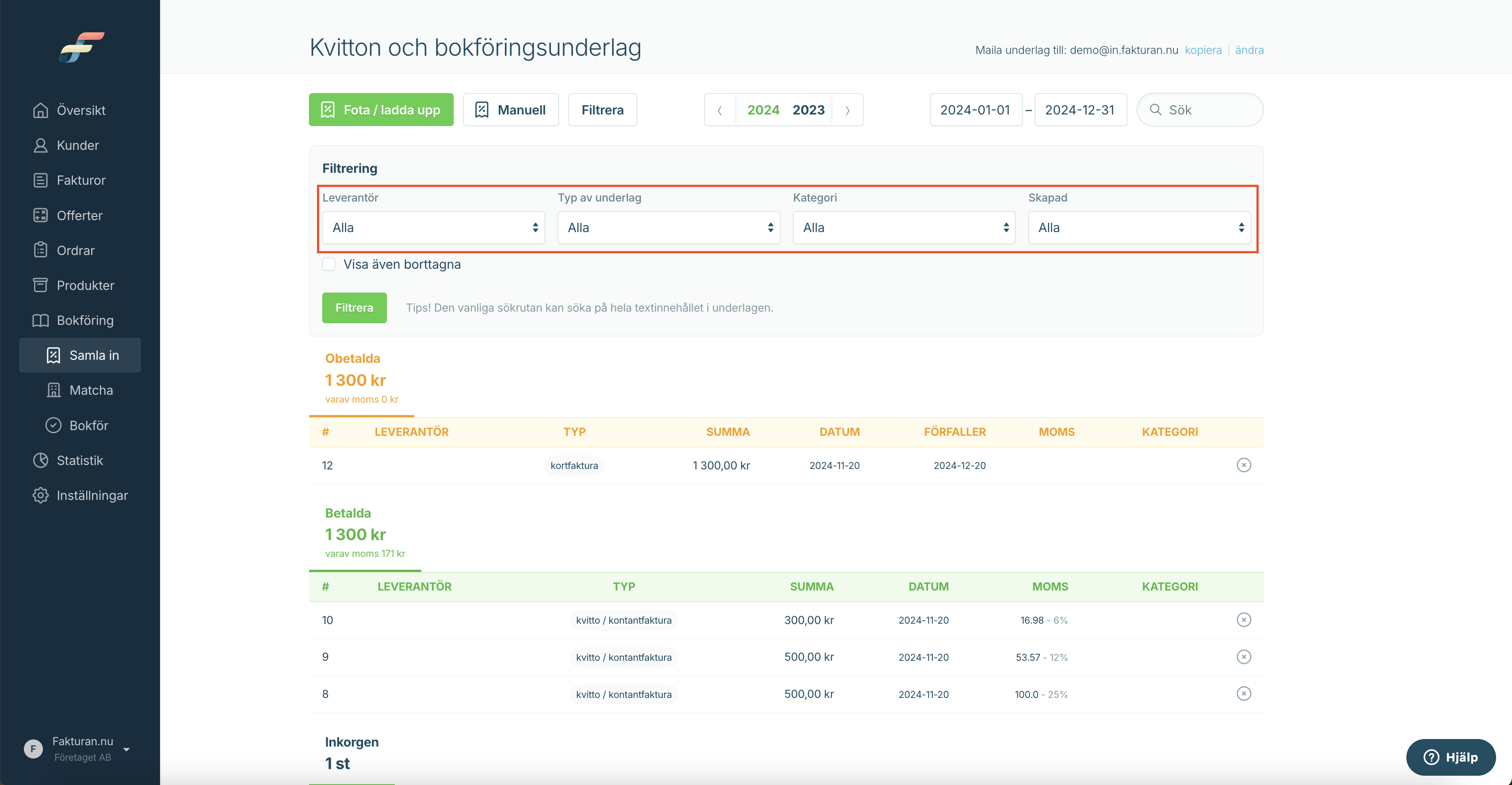Viewport: 1512px width, 785px height.
Task: Open the Typ av underlag dropdown
Action: pos(668,228)
